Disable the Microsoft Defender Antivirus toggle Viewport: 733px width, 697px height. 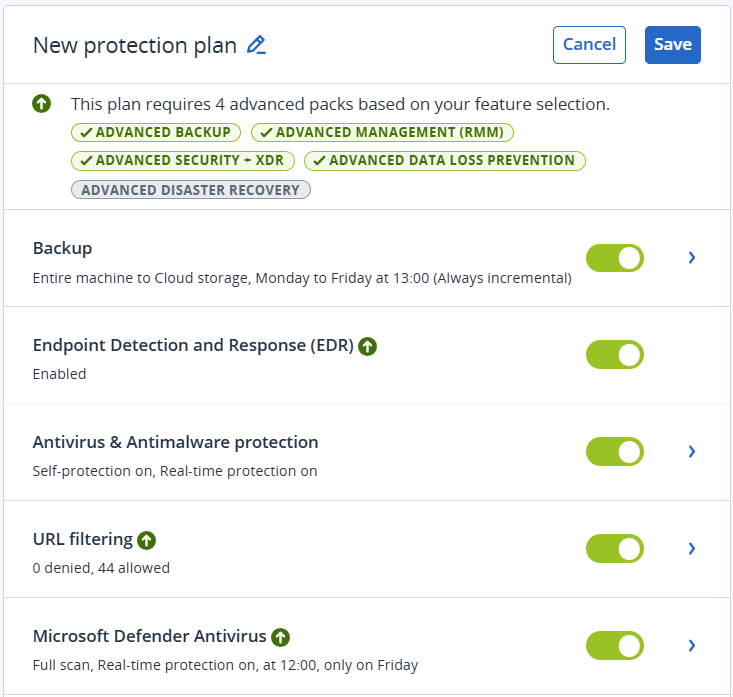[x=614, y=646]
